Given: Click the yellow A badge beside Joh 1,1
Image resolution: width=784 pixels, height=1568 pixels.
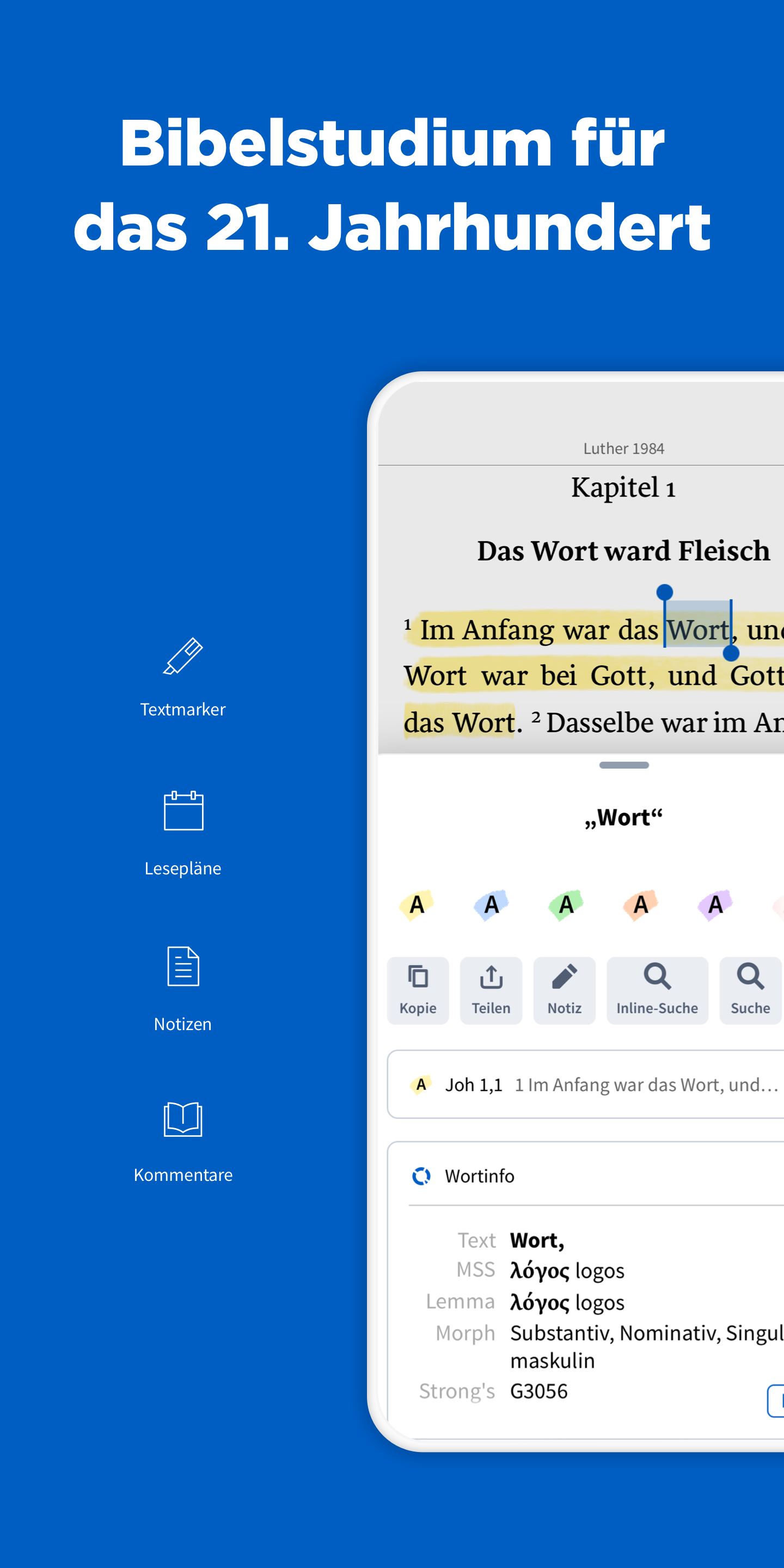Looking at the screenshot, I should [x=421, y=1084].
